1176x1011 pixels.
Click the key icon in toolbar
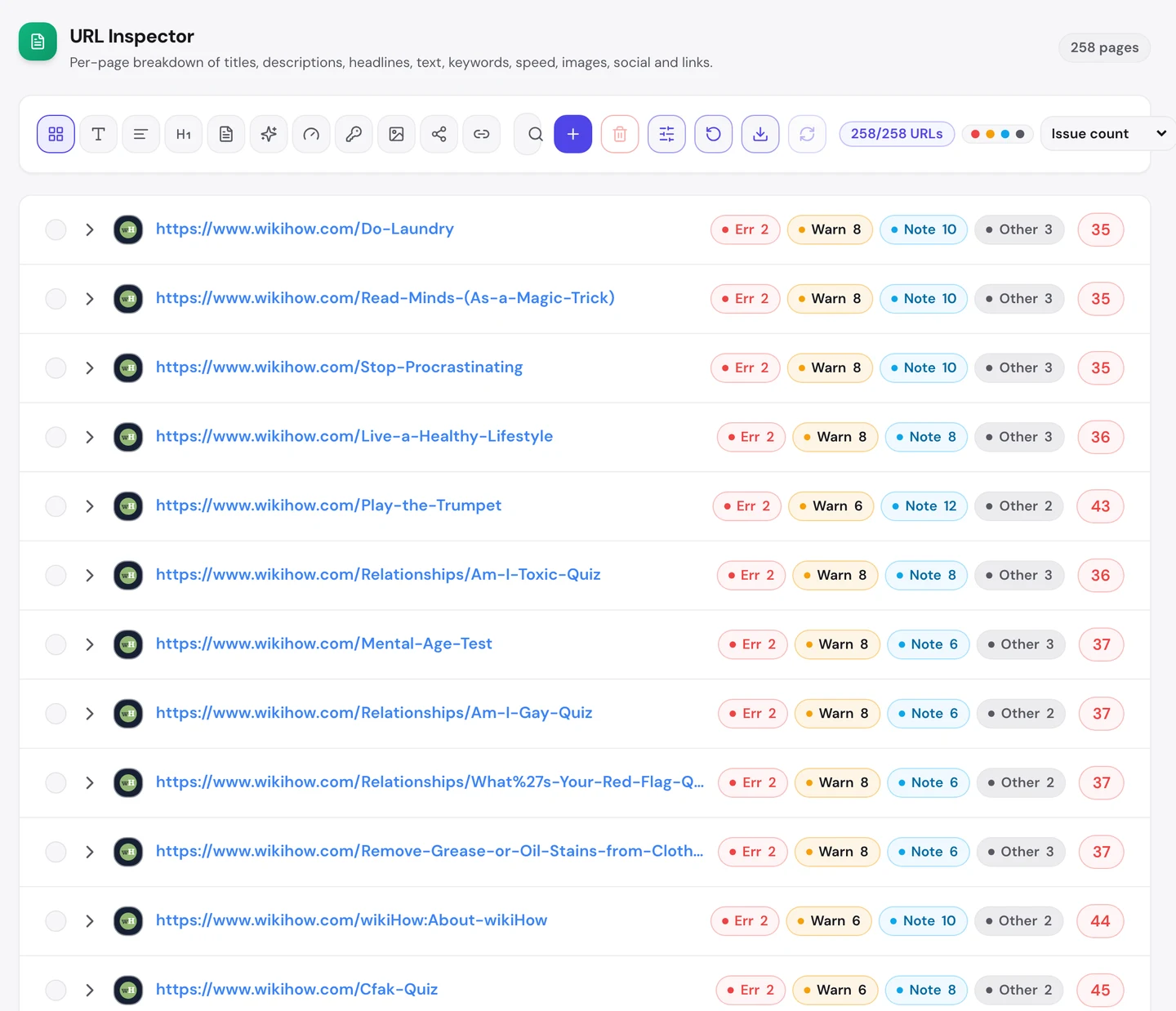[x=354, y=134]
